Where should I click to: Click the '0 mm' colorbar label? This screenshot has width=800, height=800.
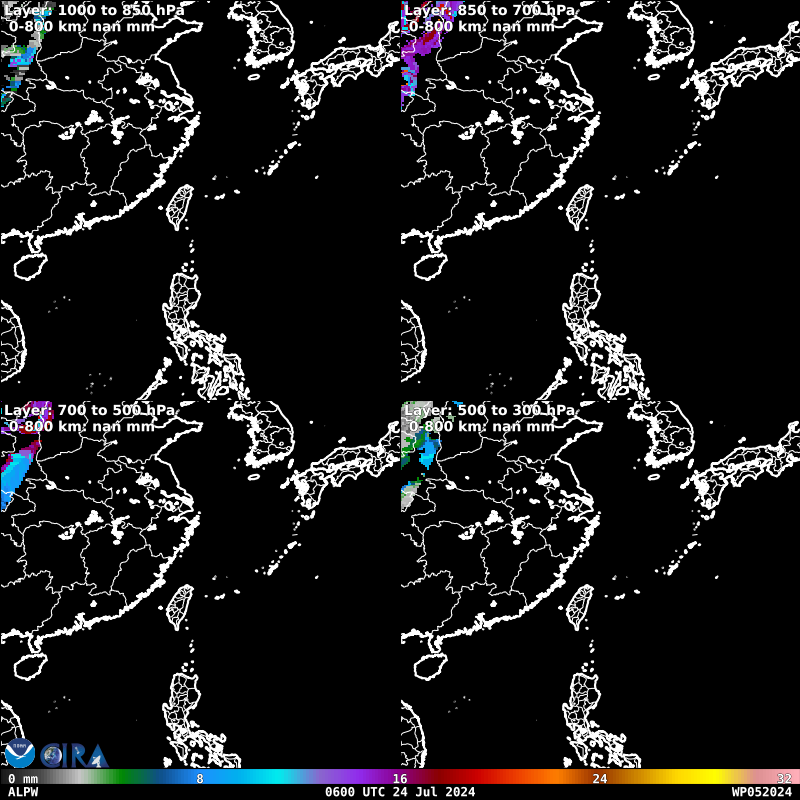23,779
